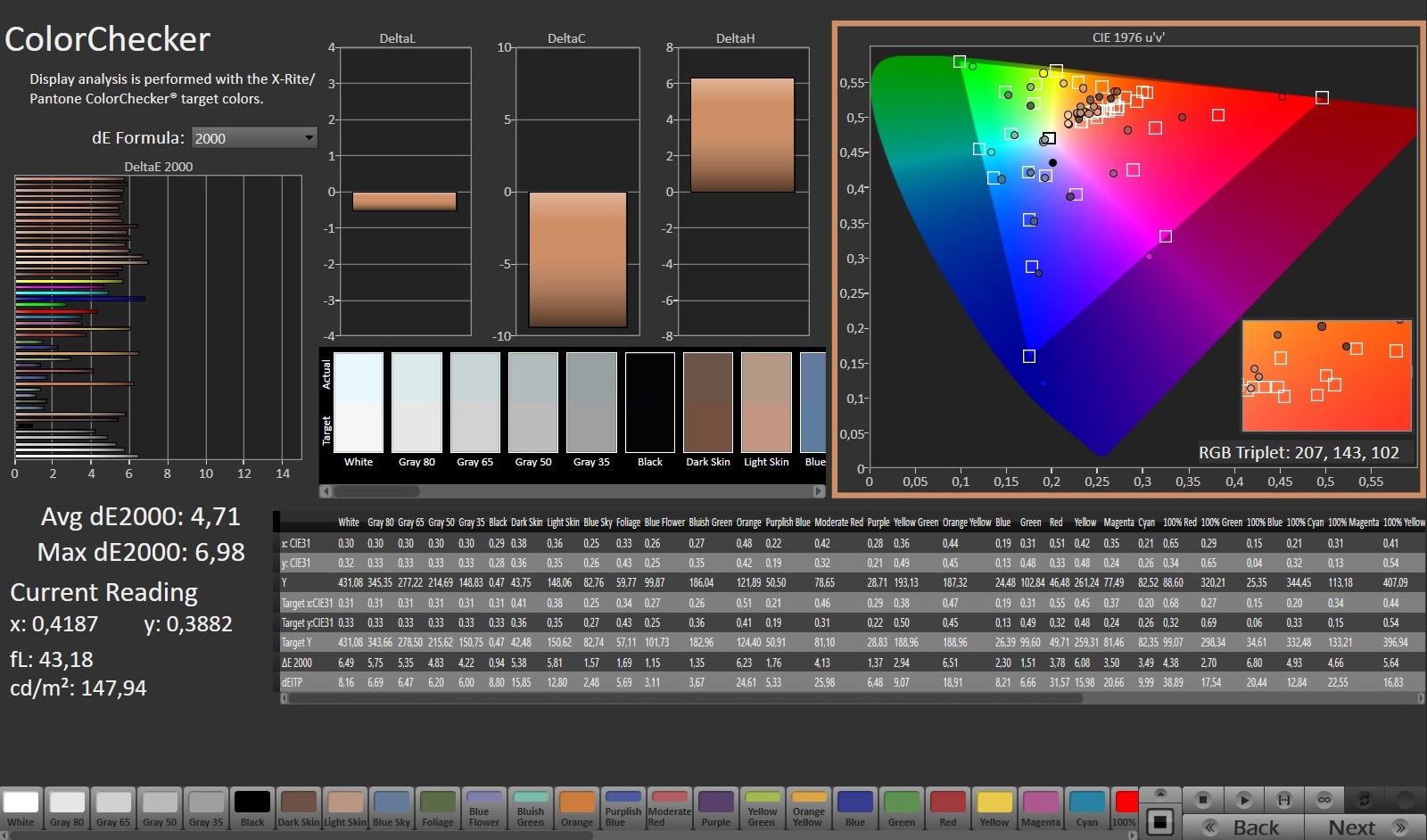
Task: Open the dE Formula dropdown
Action: pyautogui.click(x=254, y=137)
